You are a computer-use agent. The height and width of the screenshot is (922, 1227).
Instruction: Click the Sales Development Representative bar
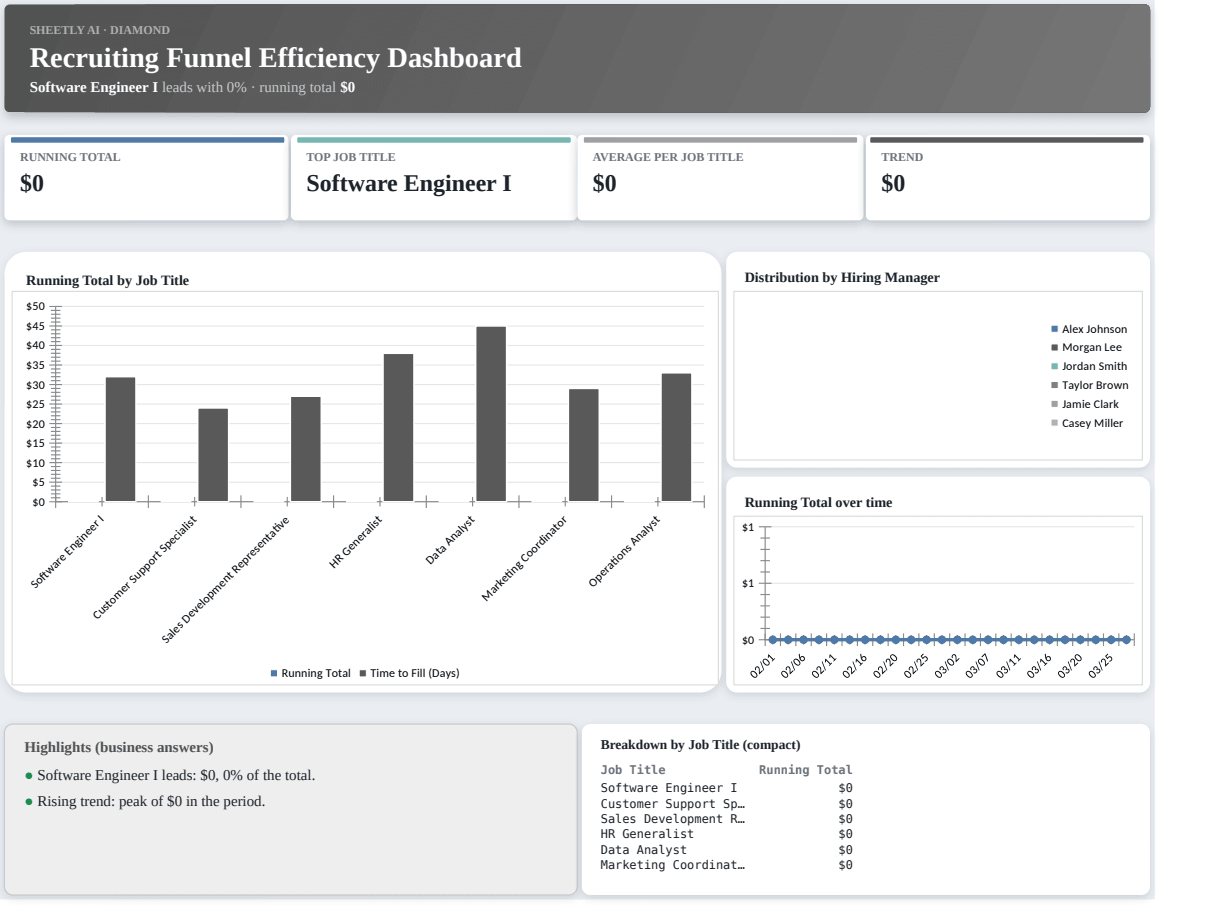click(306, 449)
